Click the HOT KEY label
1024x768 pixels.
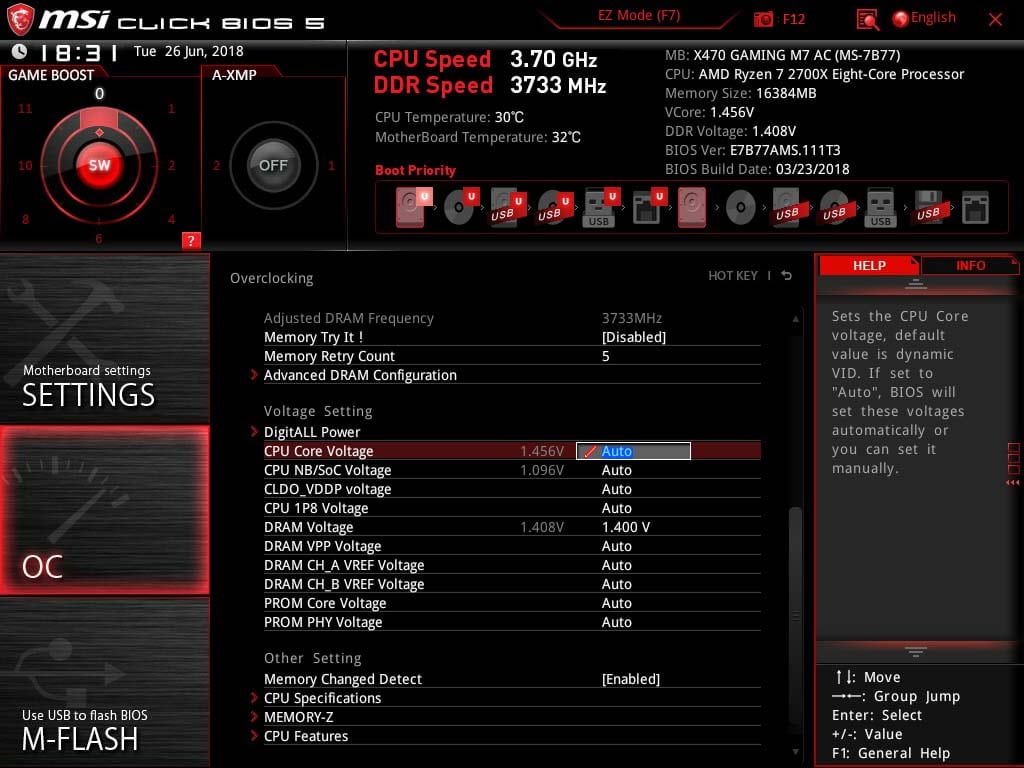pos(733,276)
